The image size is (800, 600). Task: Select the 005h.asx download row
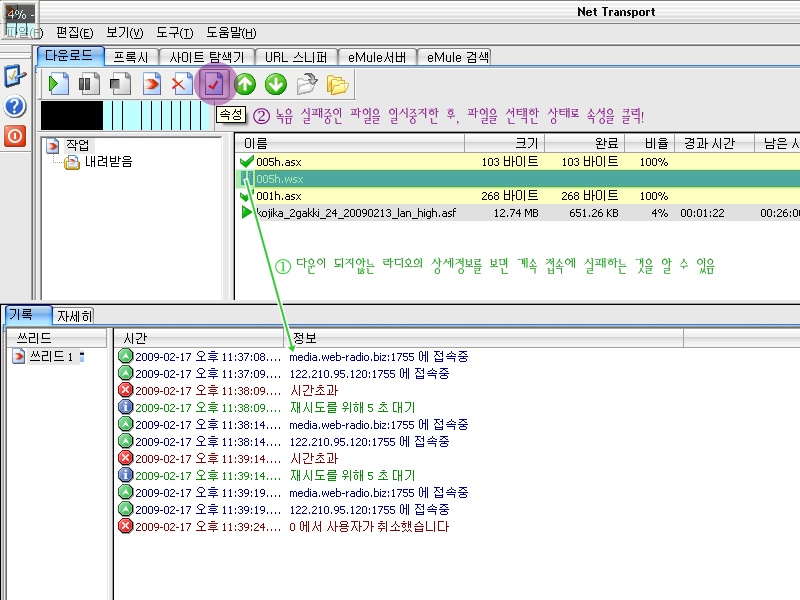(x=518, y=162)
